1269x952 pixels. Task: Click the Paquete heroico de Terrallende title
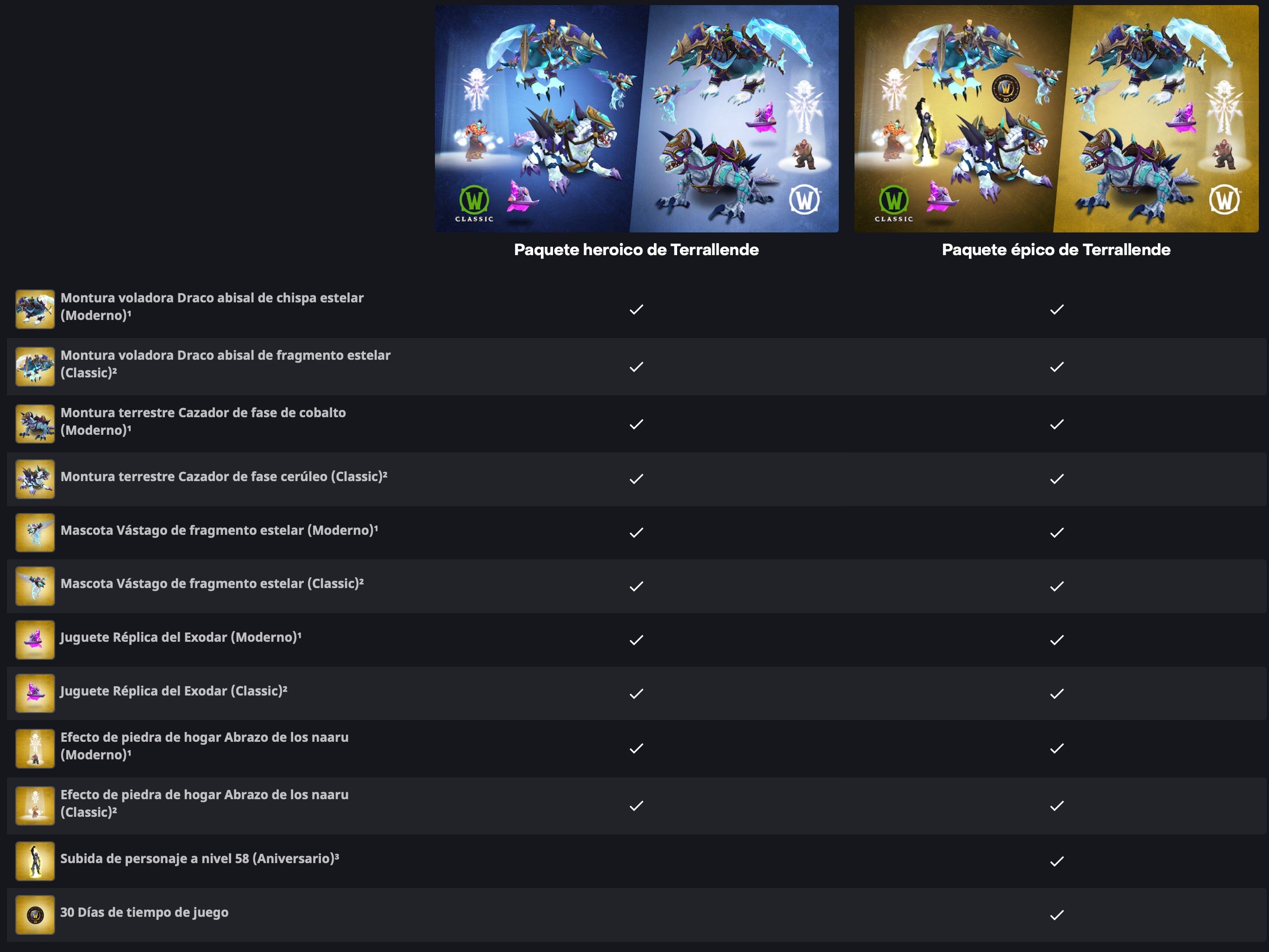[x=636, y=250]
